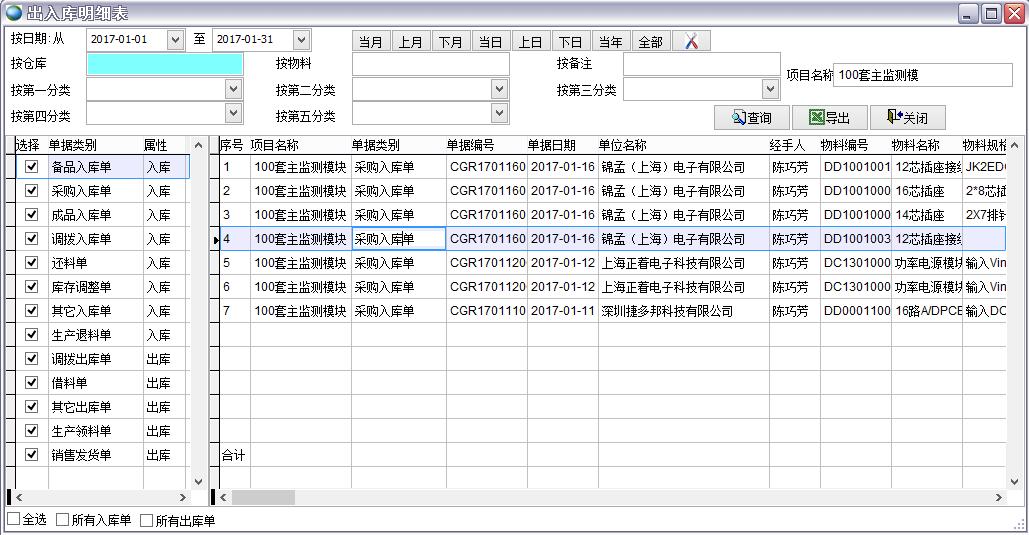Enable the 所有出库单 checkbox
This screenshot has width=1029, height=535.
pos(147,520)
